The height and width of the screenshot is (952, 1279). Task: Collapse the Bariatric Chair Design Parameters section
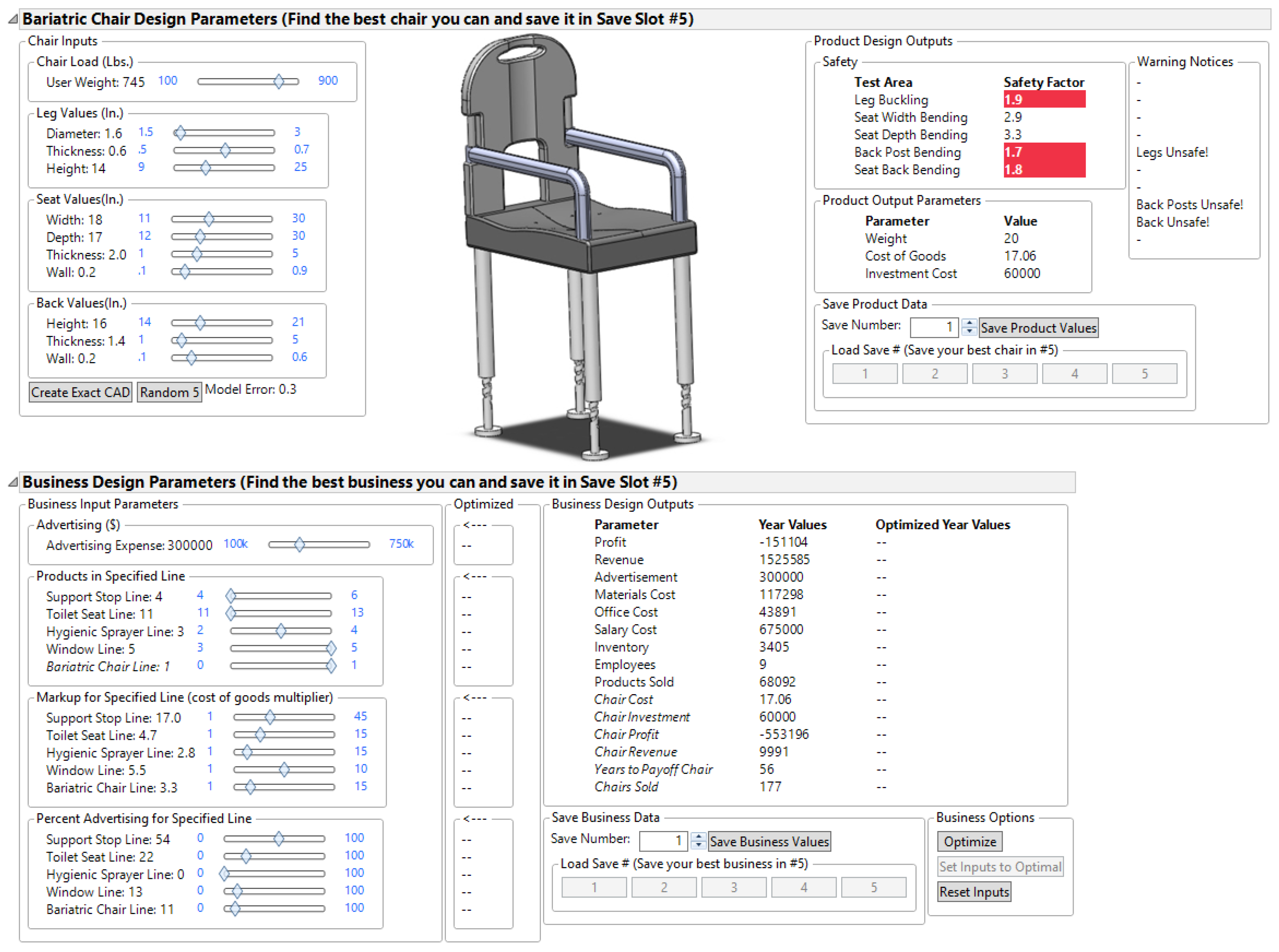[13, 20]
